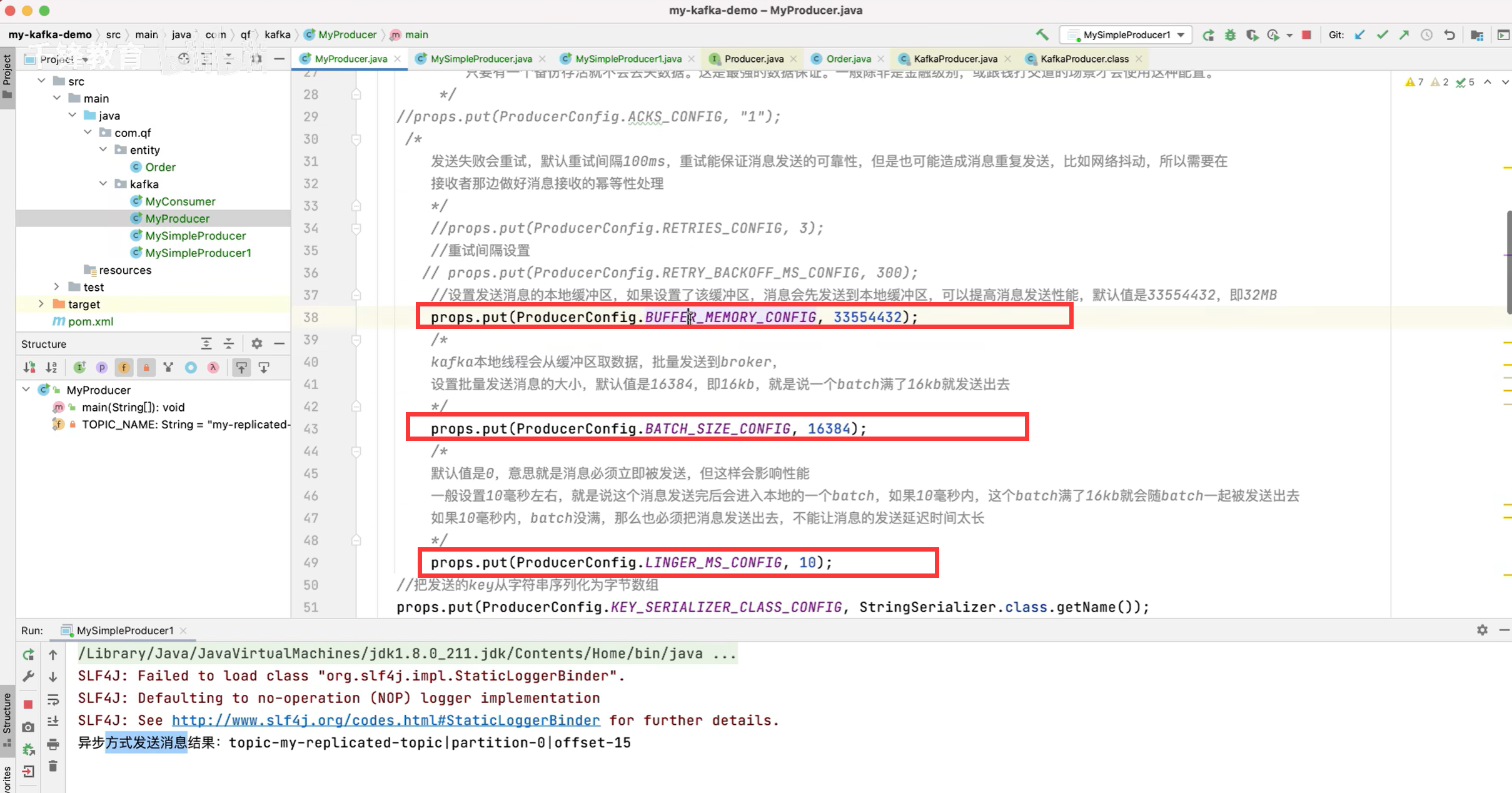
Task: Toggle Sort Alphabetically in the Structure panel
Action: click(51, 368)
